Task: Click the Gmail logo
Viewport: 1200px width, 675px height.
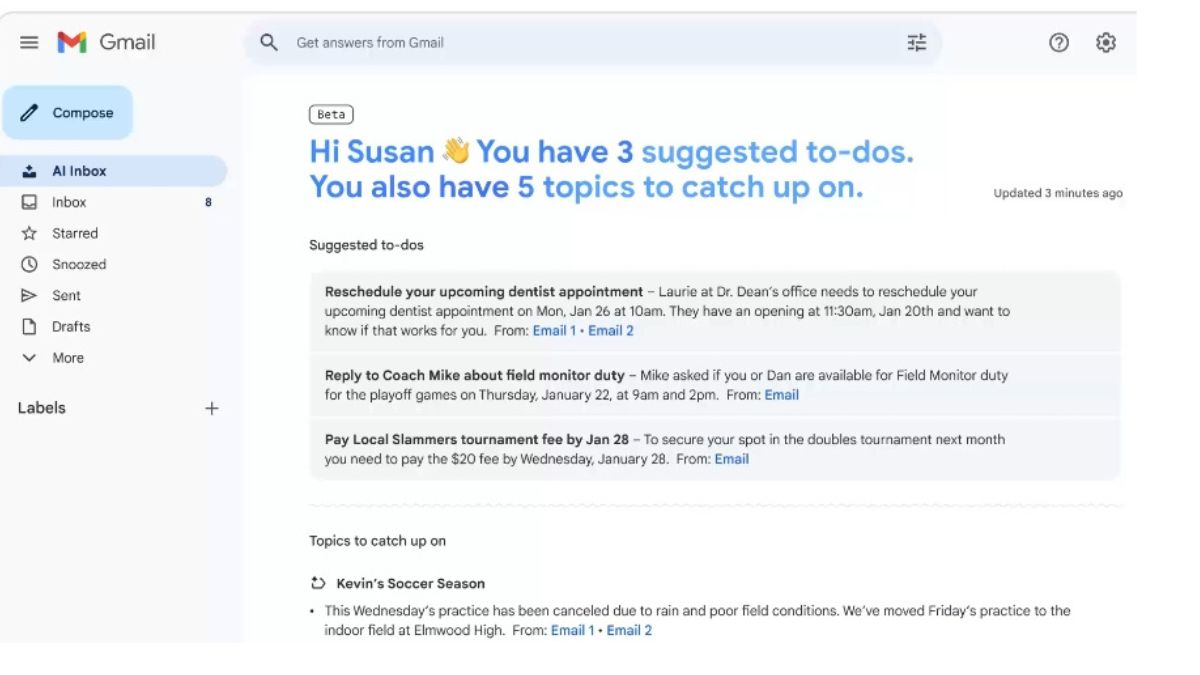Action: pyautogui.click(x=106, y=42)
